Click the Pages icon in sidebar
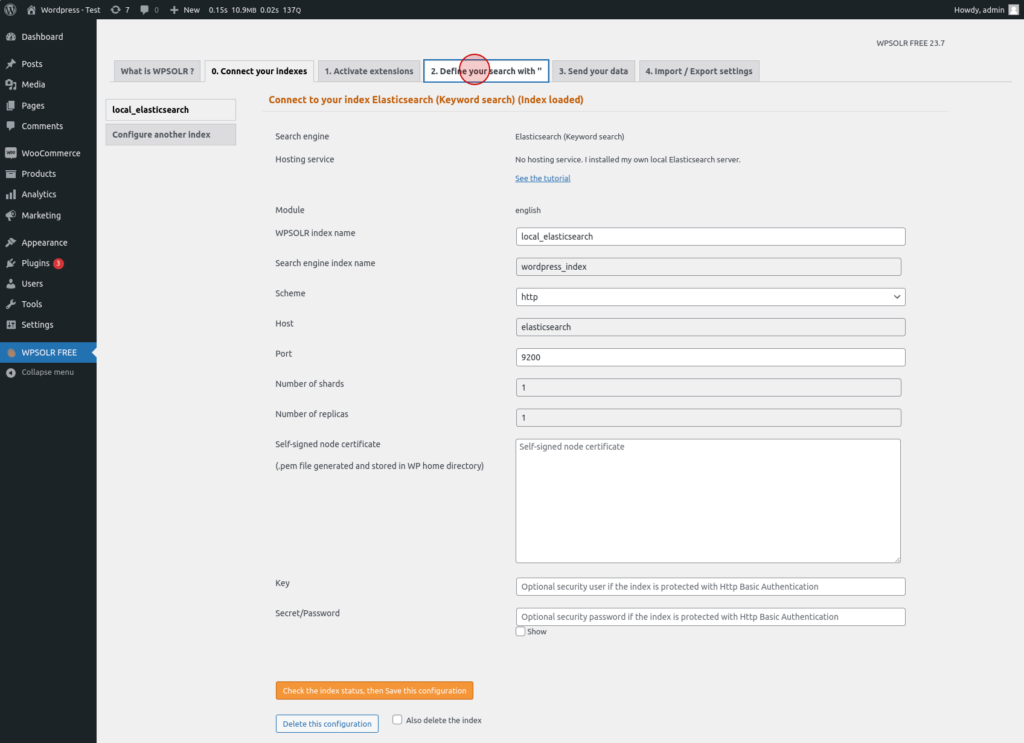 click(11, 105)
